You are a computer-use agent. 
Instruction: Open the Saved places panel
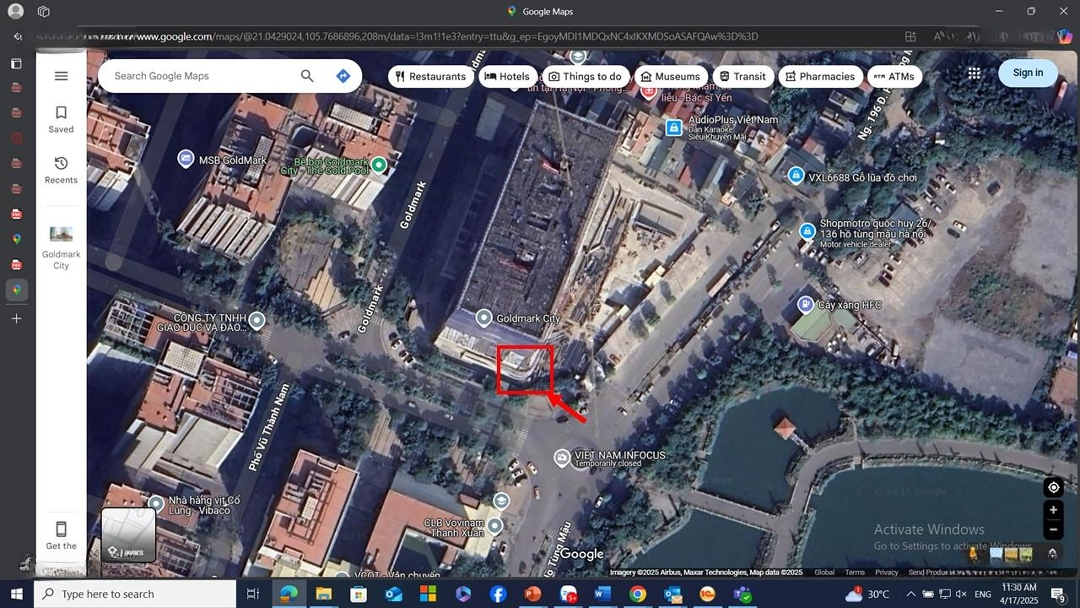tap(61, 119)
